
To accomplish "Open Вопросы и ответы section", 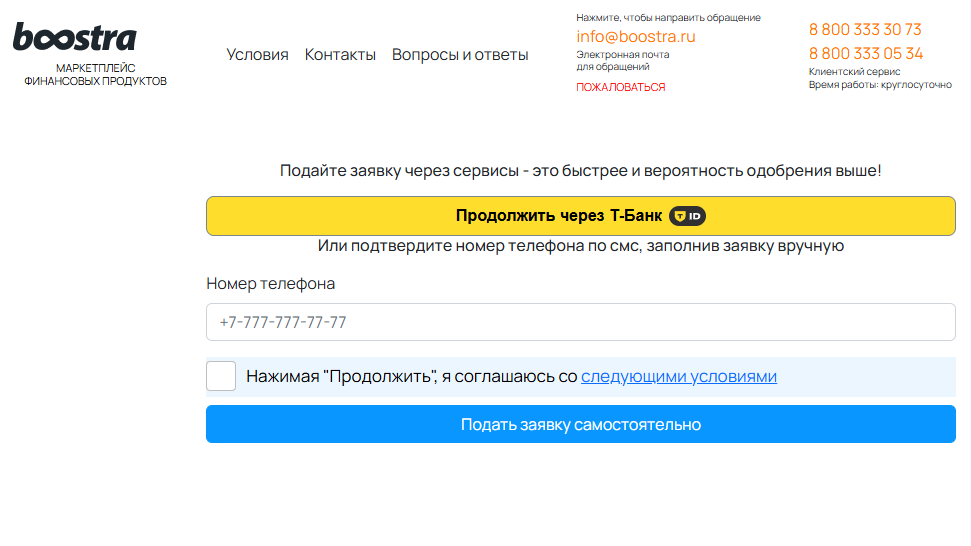I will (460, 55).
